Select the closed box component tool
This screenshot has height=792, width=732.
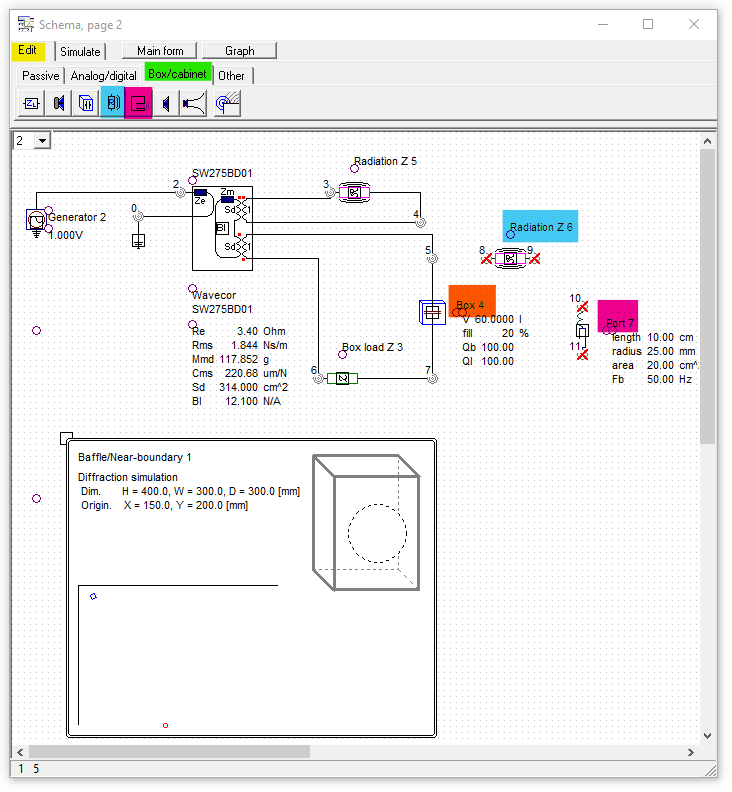coord(86,102)
